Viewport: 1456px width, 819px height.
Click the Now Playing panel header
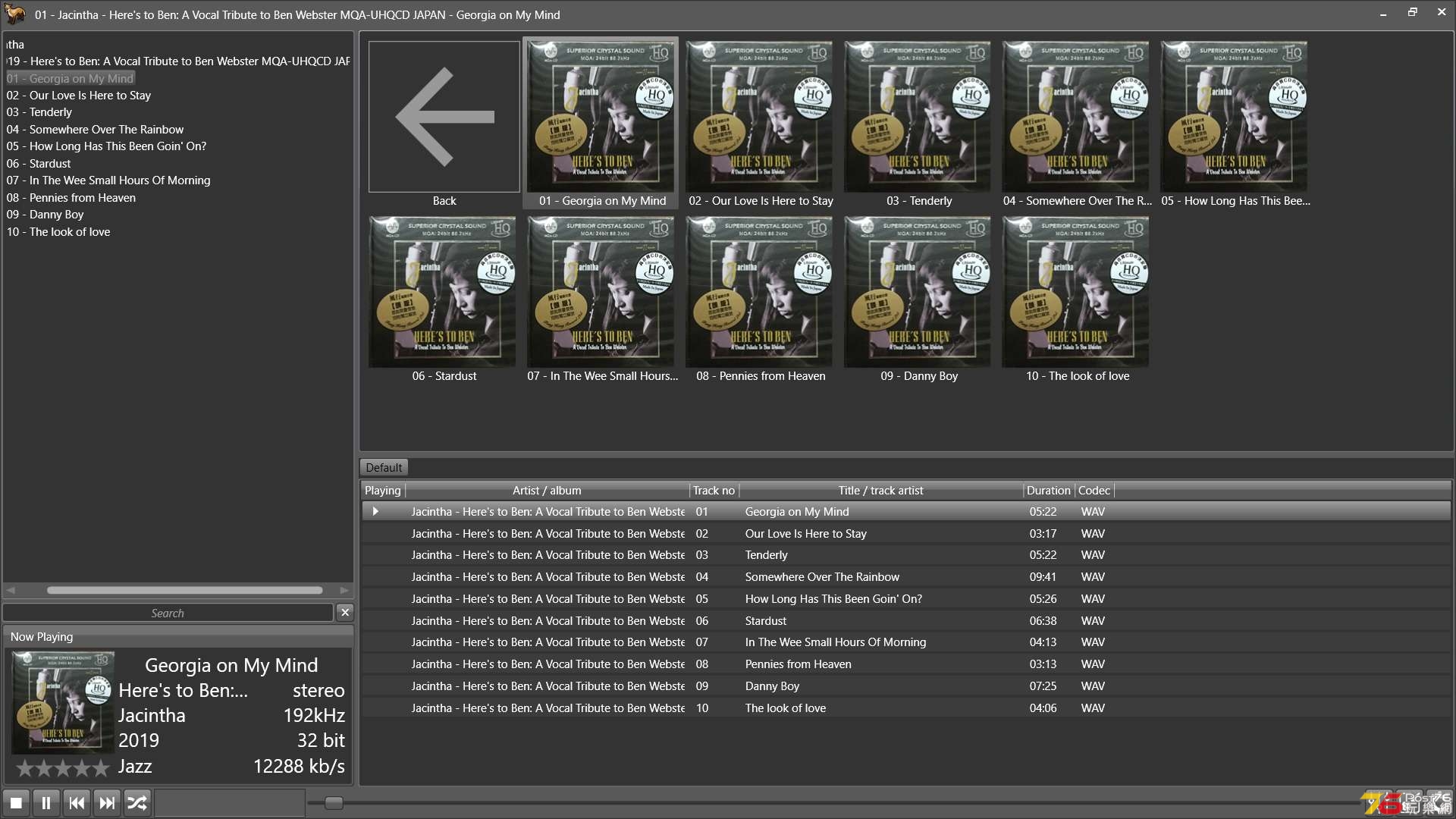click(x=178, y=637)
